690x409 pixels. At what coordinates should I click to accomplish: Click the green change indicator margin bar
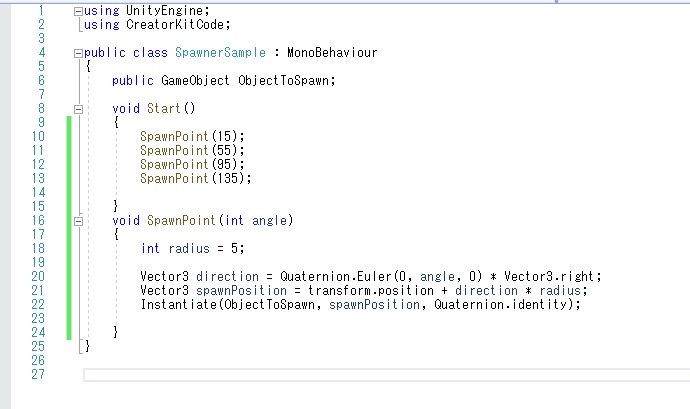69,228
